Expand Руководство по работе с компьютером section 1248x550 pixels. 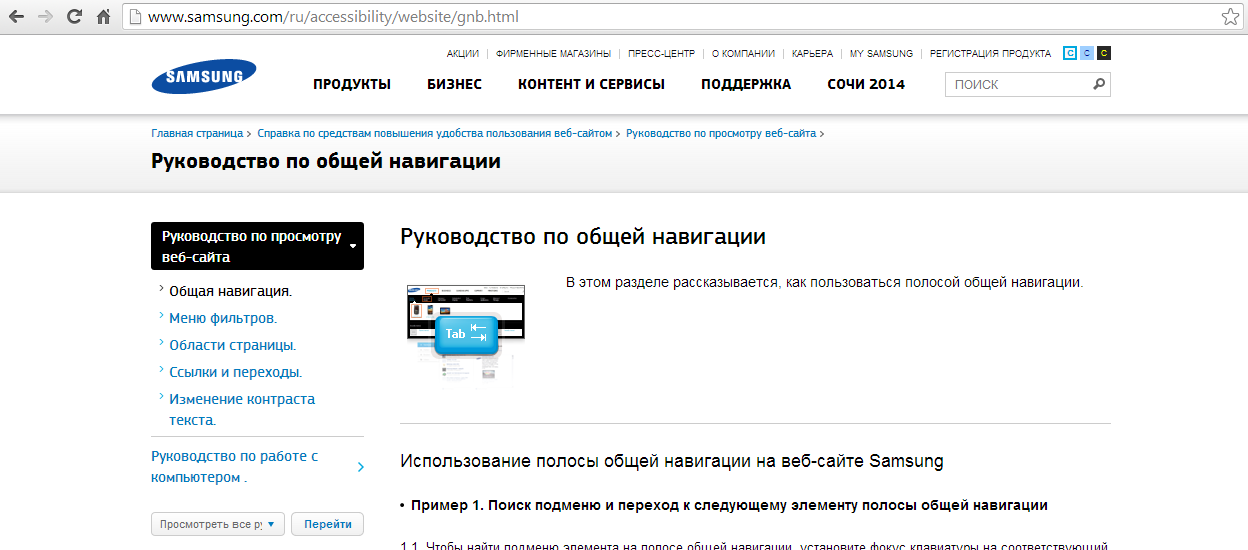coord(257,467)
